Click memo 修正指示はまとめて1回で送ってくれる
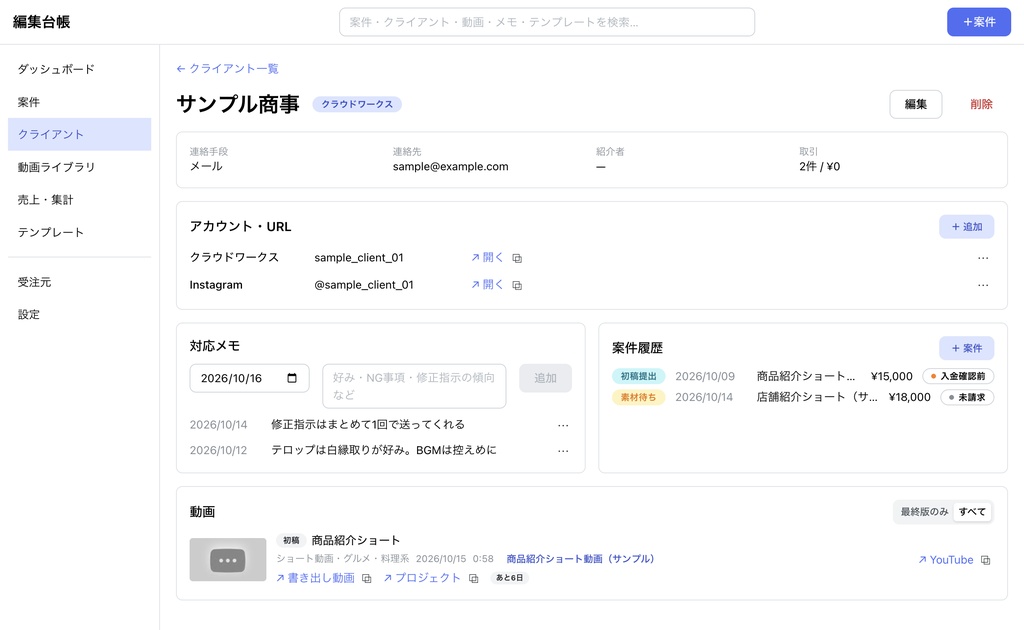 tap(368, 425)
